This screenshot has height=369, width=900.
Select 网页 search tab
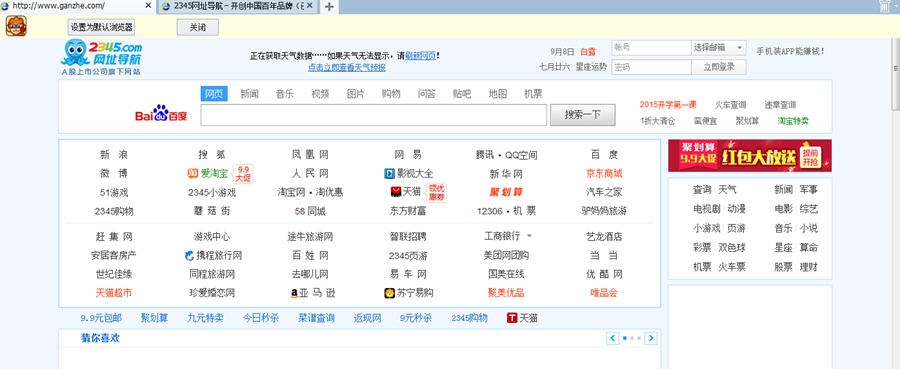coord(214,94)
